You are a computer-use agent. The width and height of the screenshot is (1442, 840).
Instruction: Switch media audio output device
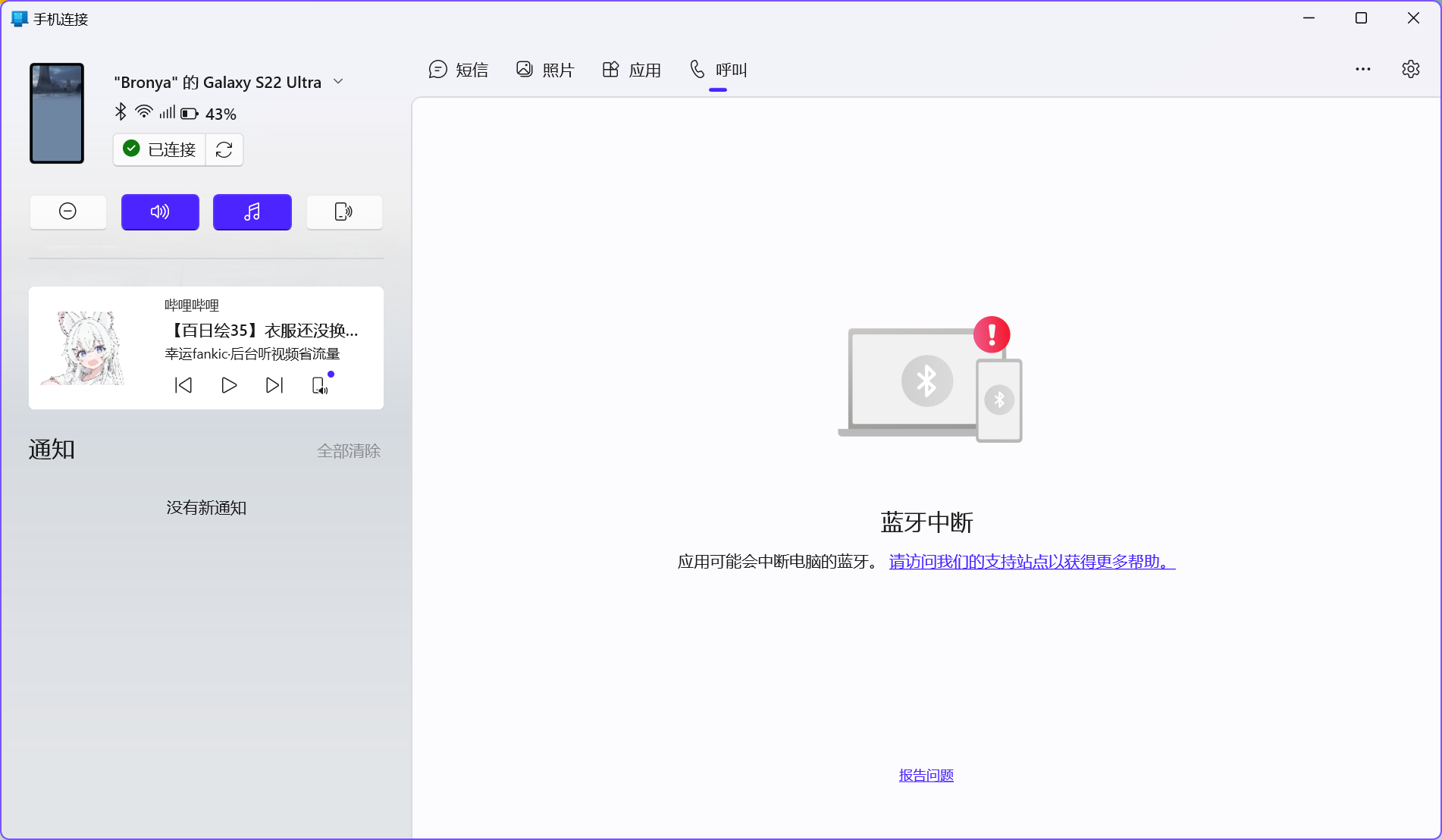pyautogui.click(x=321, y=385)
